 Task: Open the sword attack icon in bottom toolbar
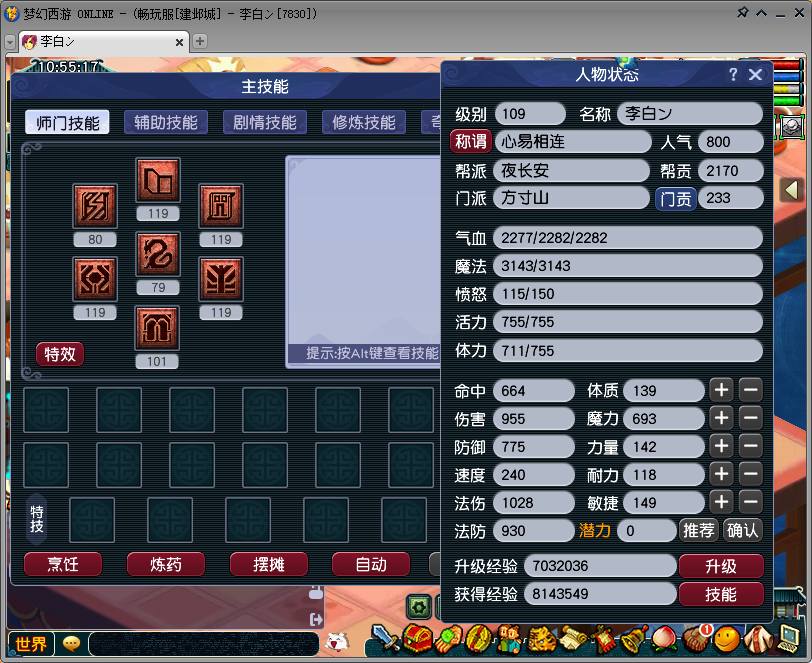385,638
